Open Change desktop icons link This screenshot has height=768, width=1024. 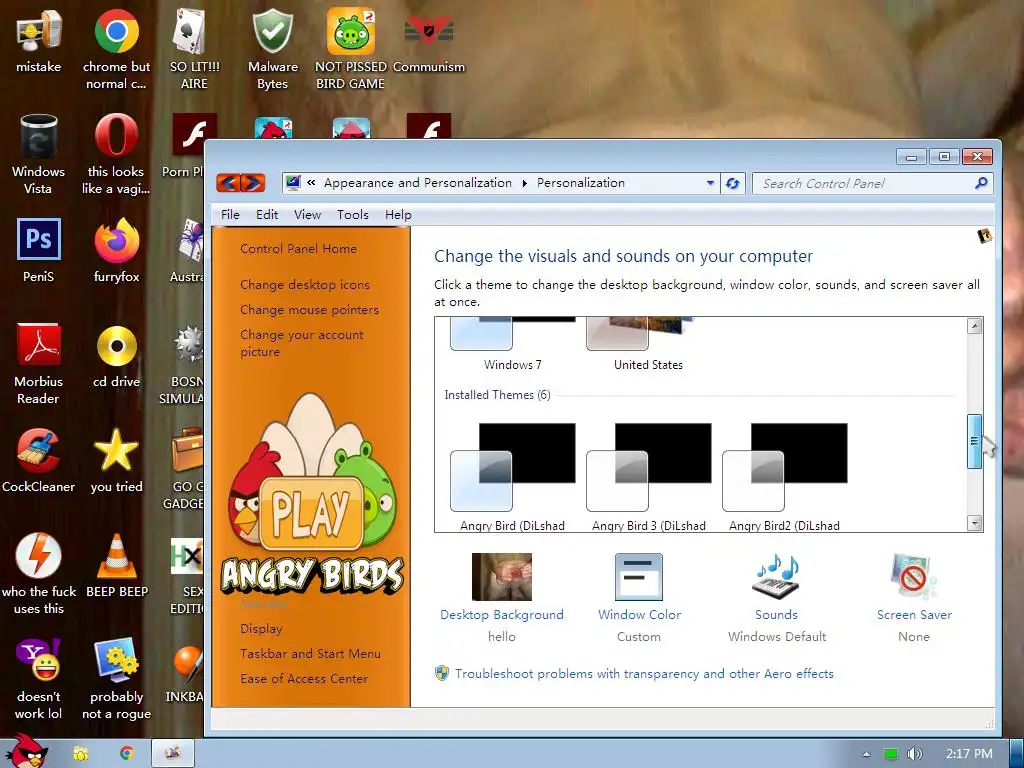tap(305, 285)
